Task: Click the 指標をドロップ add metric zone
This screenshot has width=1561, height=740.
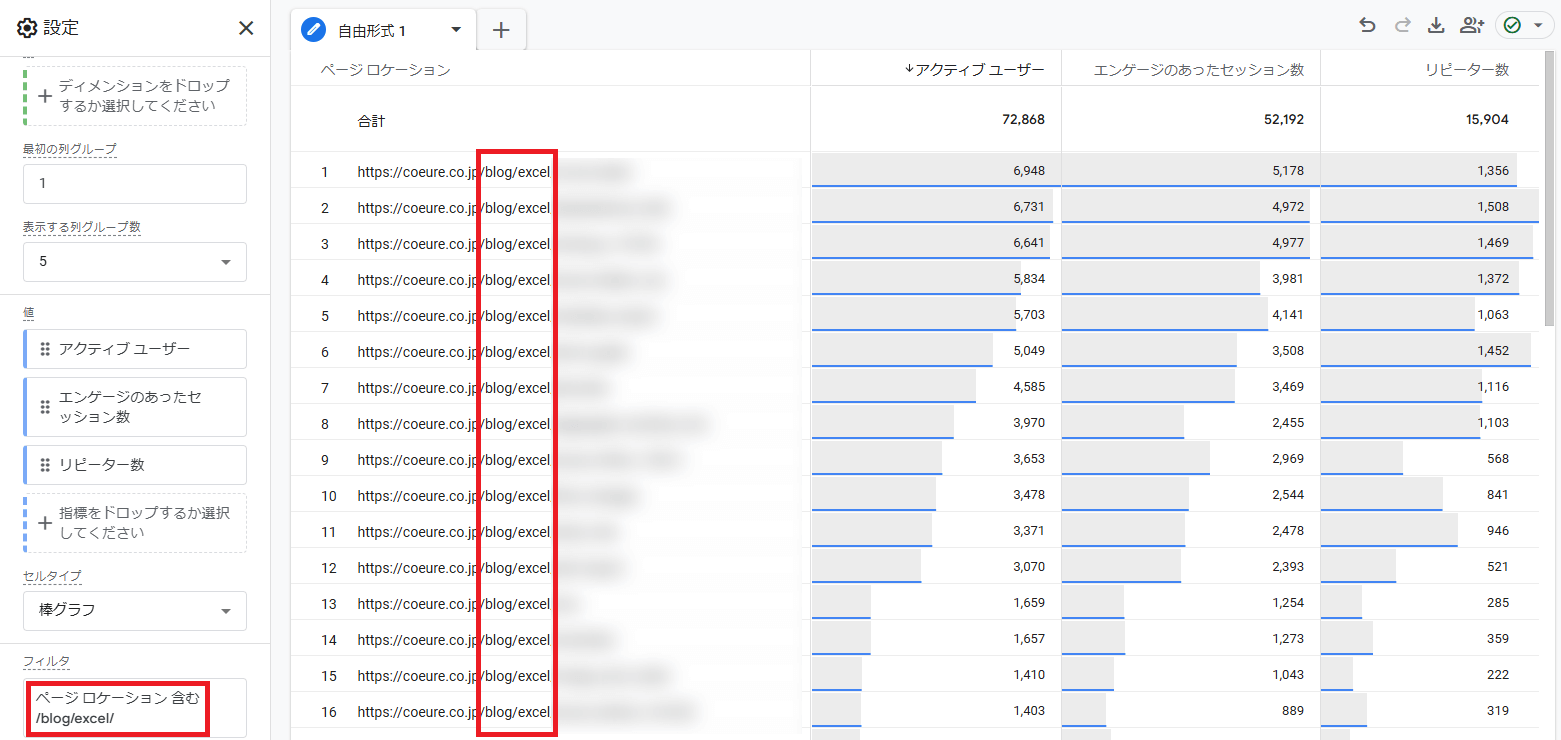Action: tap(135, 523)
